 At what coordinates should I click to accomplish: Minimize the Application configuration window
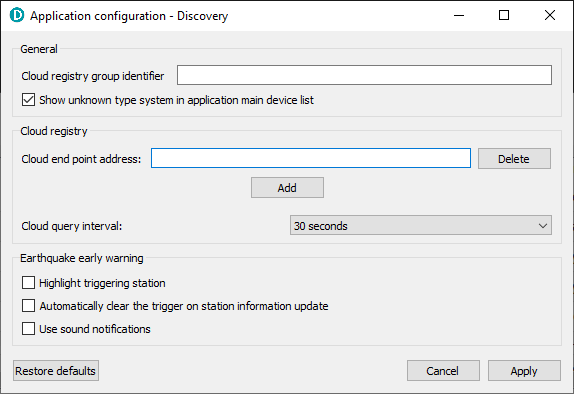coord(459,15)
